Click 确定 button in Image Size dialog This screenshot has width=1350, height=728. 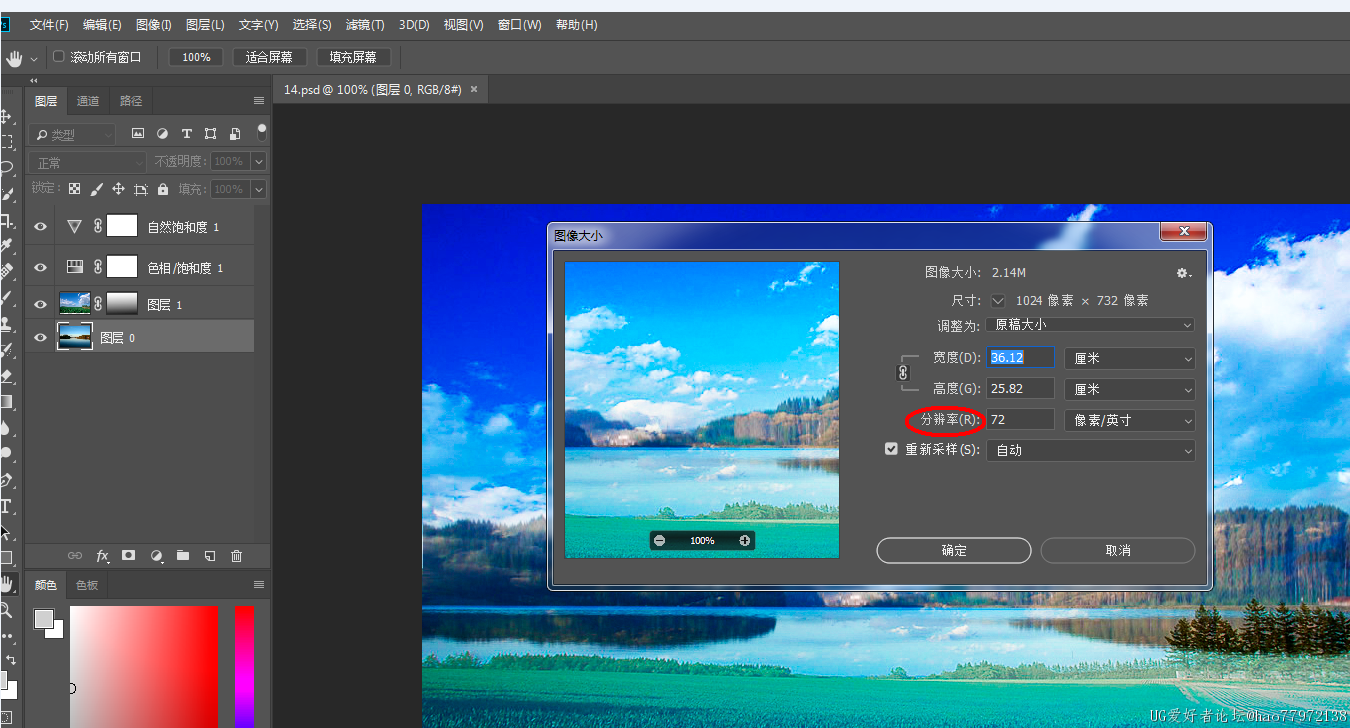954,550
